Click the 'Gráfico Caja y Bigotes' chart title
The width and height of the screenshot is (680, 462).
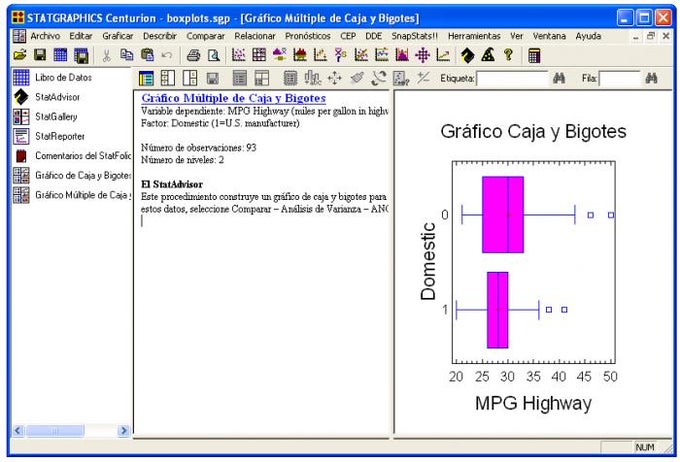(x=533, y=131)
